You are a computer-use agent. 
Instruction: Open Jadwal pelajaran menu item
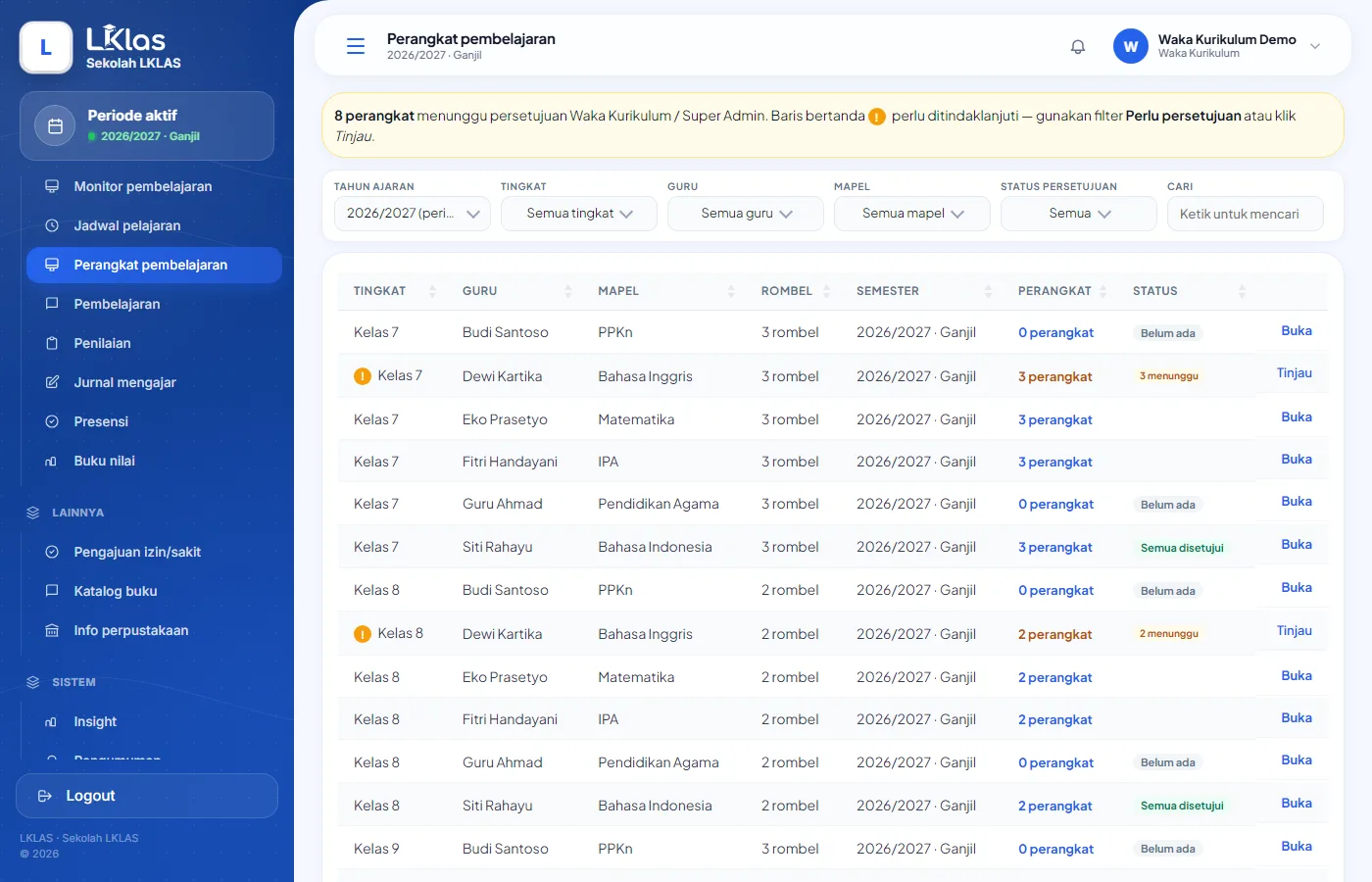click(154, 225)
